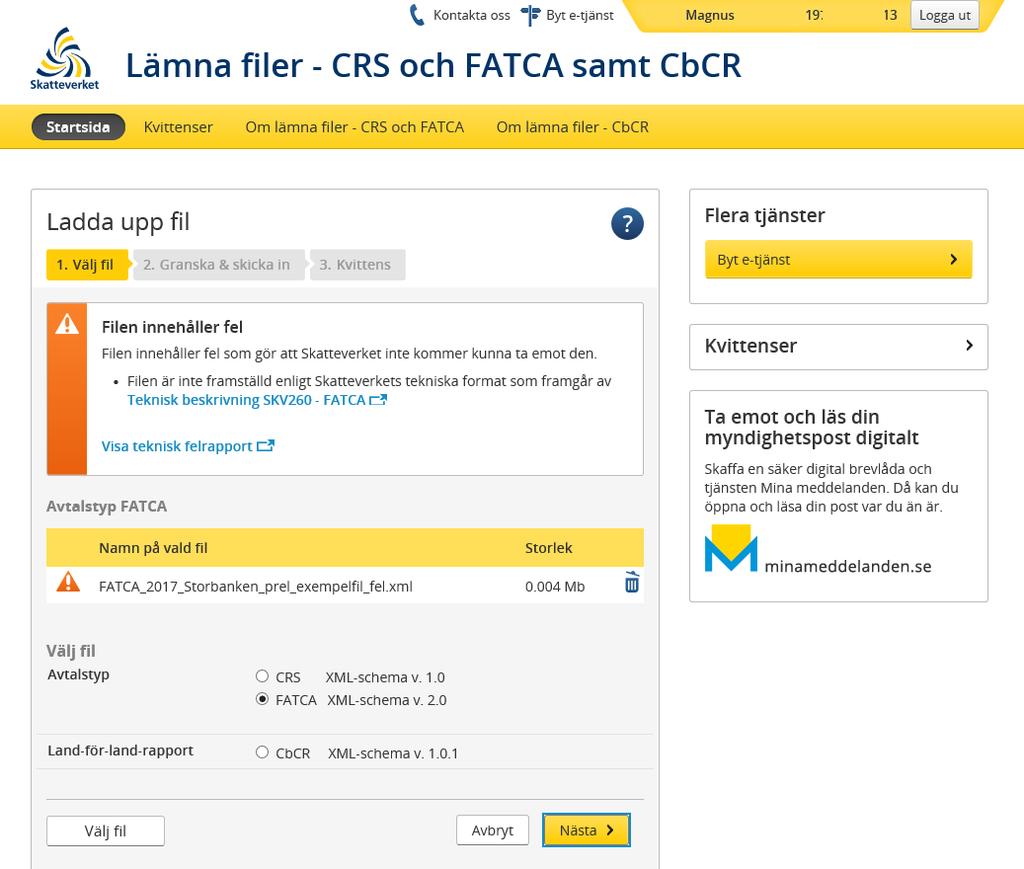The image size is (1024, 869).
Task: Click the Land-för-land-rapport label
Action: 120,750
